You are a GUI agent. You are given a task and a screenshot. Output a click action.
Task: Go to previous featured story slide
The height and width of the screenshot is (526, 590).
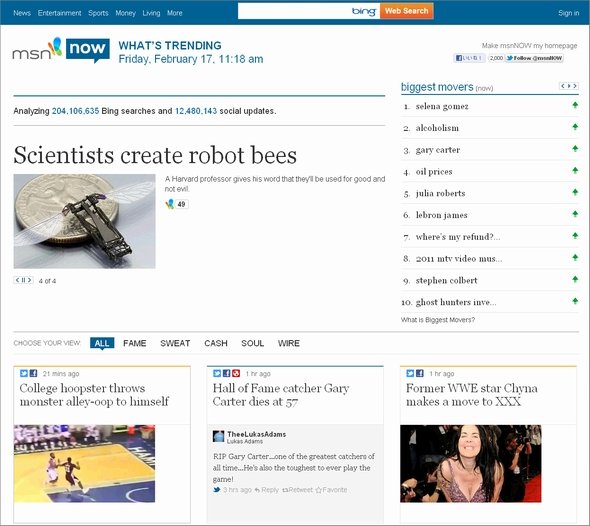[x=18, y=280]
